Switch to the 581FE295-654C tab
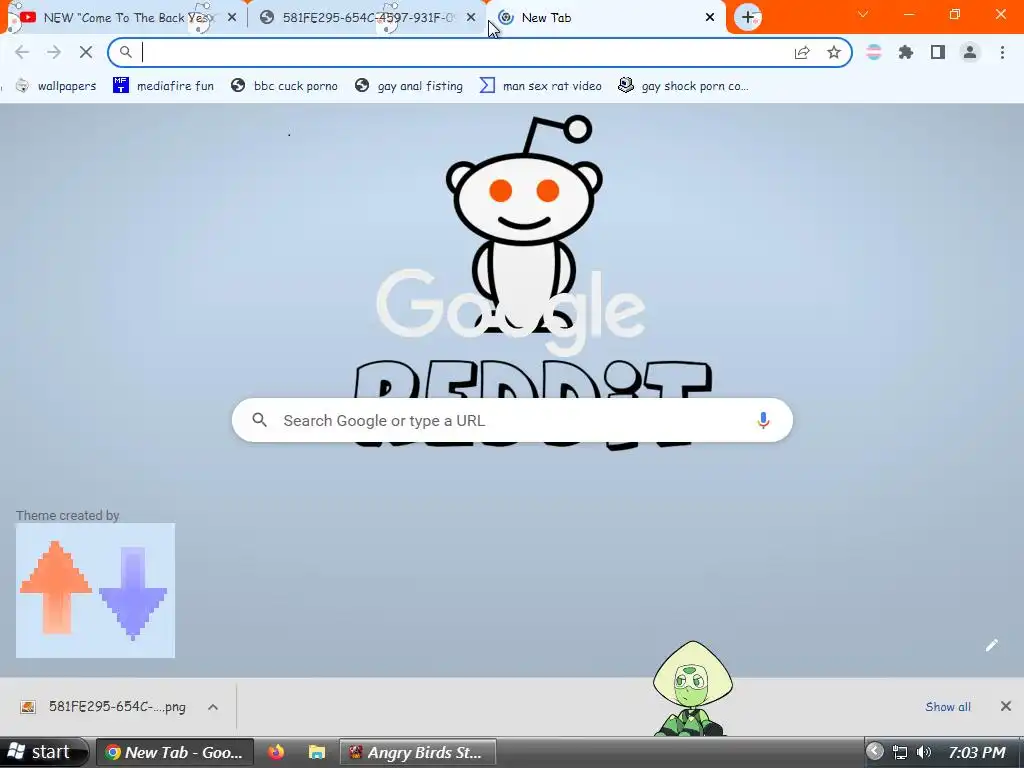Viewport: 1024px width, 768px height. (367, 18)
